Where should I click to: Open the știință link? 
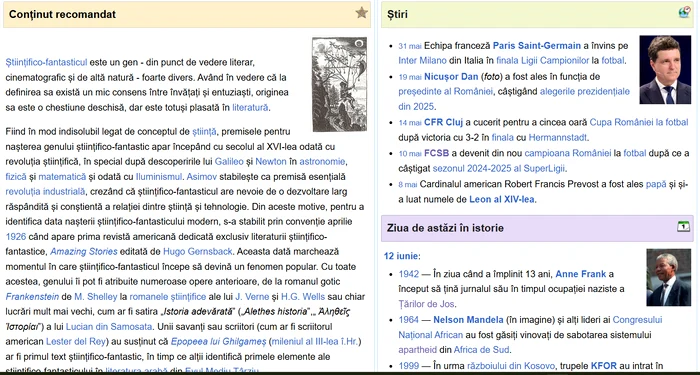coord(204,132)
